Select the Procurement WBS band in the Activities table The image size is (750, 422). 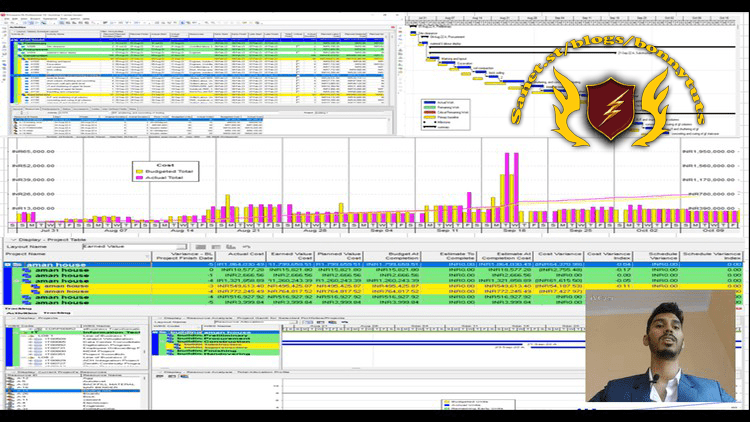[199, 49]
